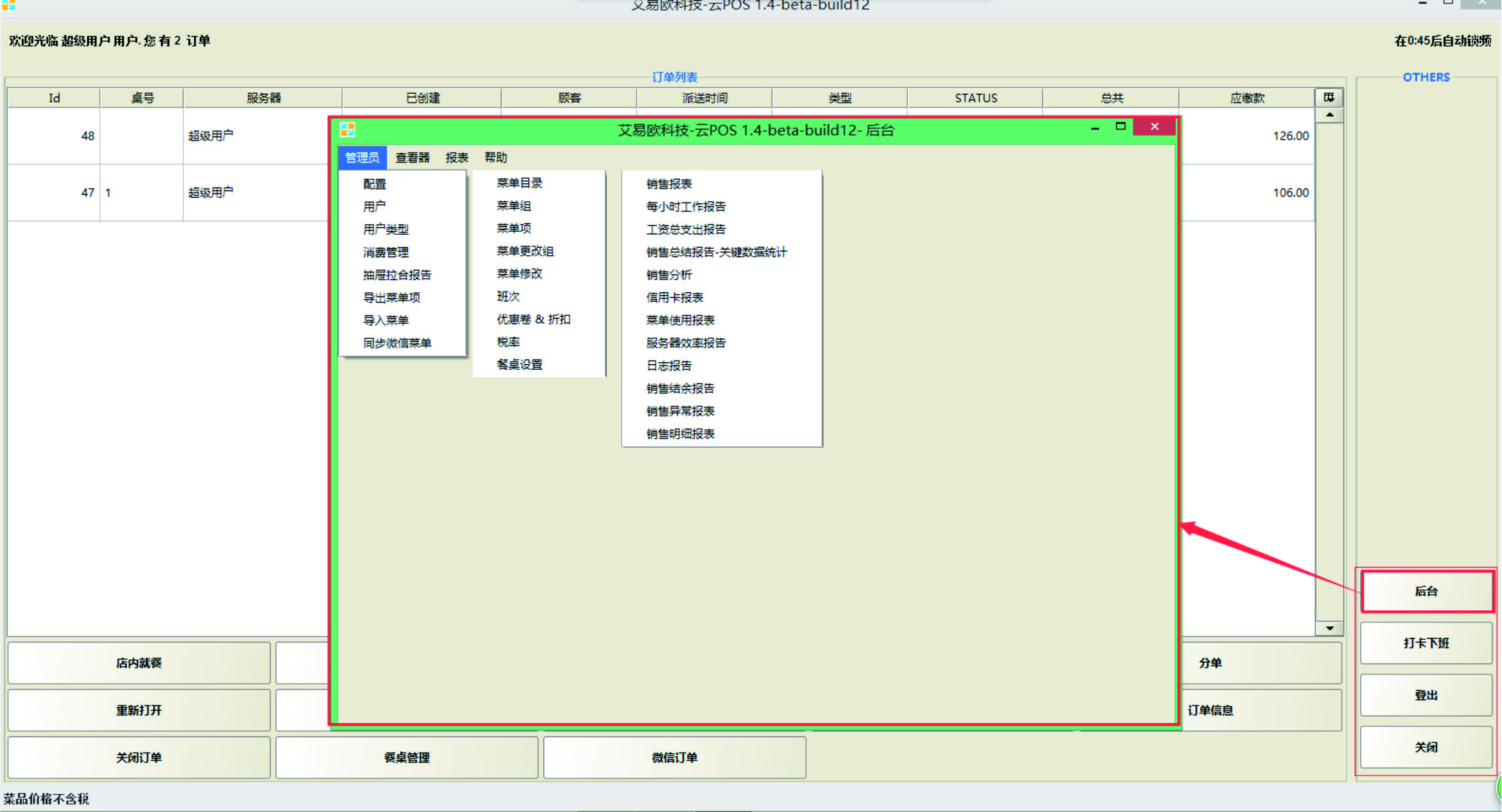Sort by the 服务器 column header
The image size is (1502, 812).
point(263,98)
